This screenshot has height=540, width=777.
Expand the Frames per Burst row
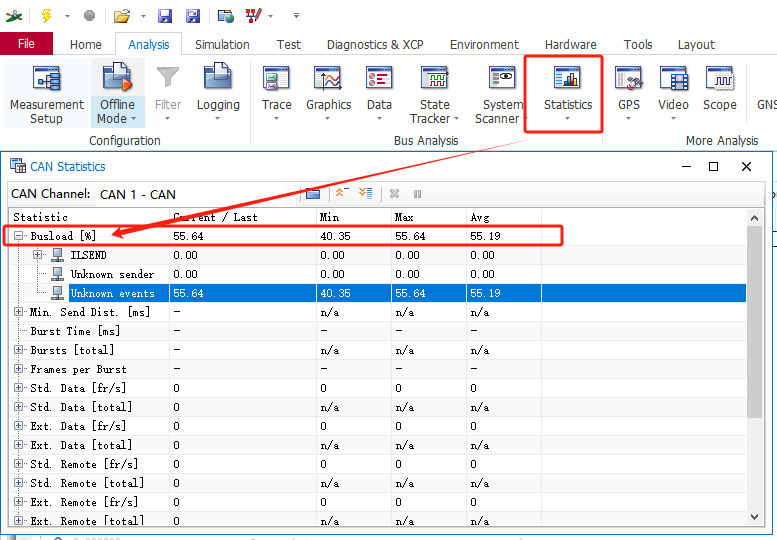tap(18, 369)
